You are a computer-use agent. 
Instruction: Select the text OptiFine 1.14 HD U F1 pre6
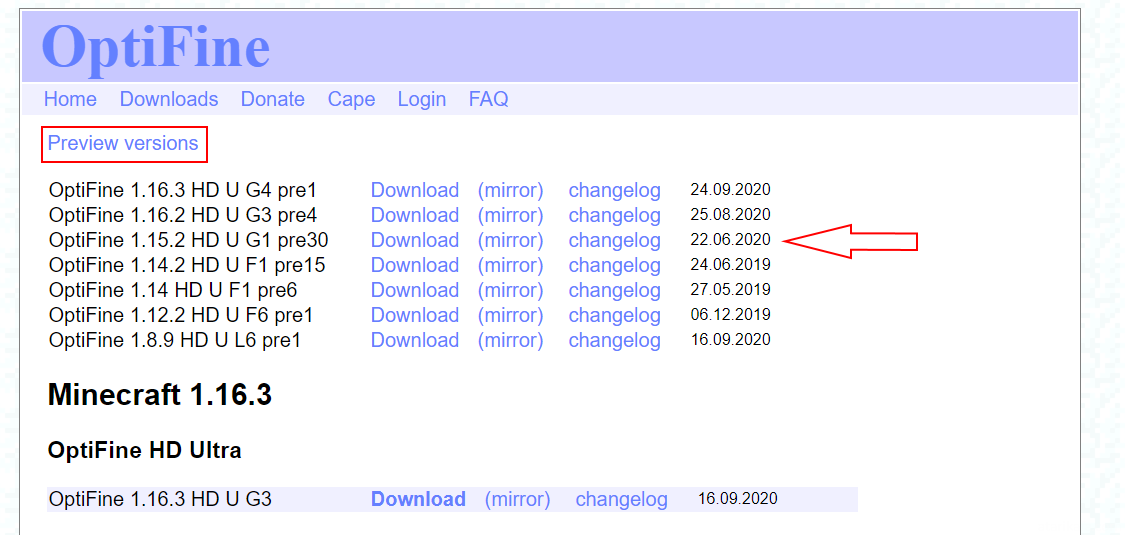point(172,290)
